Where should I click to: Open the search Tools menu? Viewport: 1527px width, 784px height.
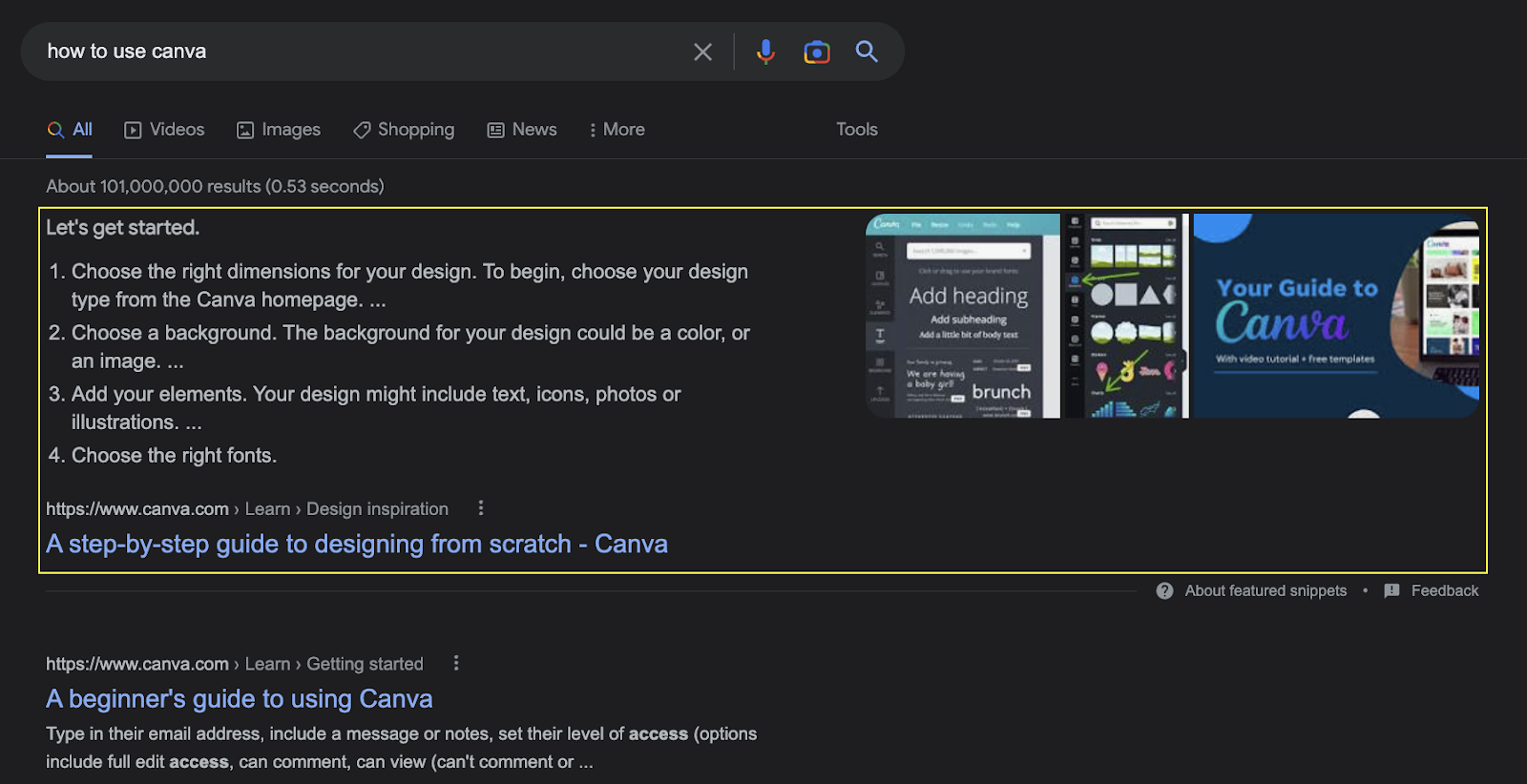(x=857, y=130)
